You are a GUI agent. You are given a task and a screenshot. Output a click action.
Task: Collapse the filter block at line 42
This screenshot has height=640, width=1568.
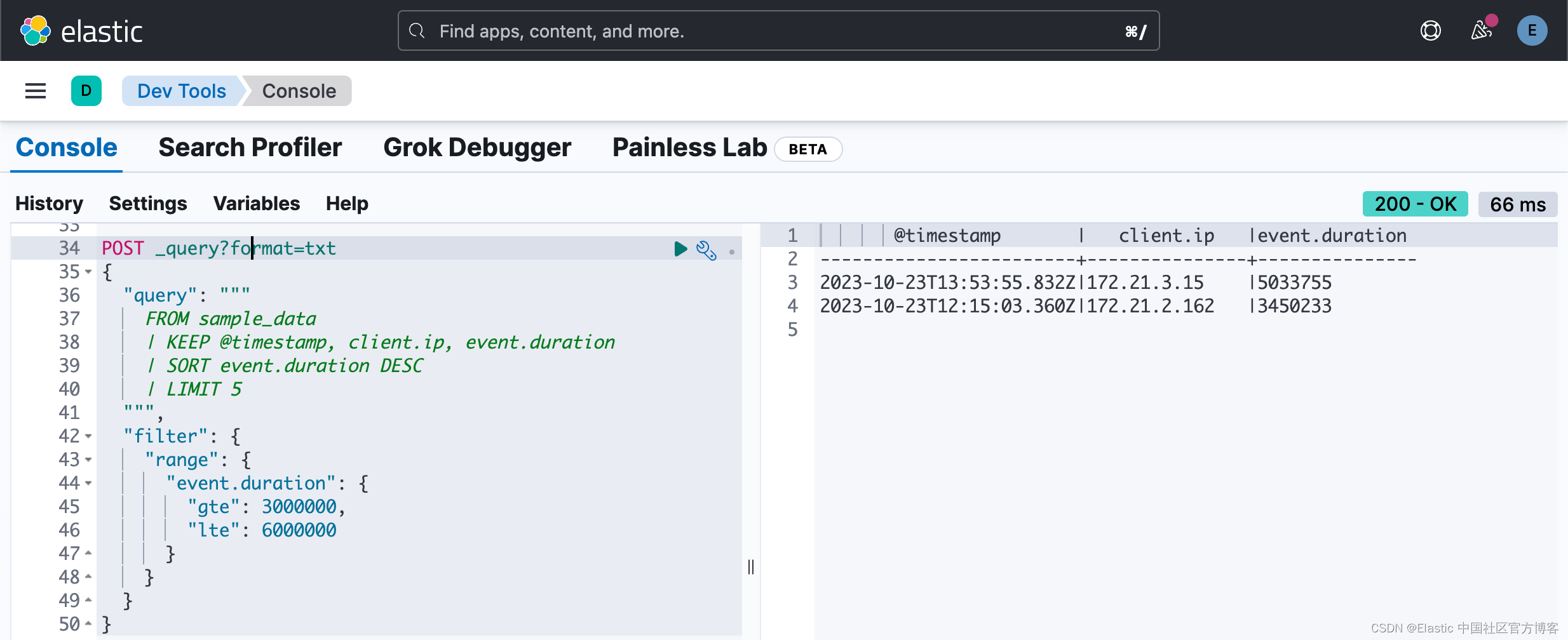click(x=88, y=436)
